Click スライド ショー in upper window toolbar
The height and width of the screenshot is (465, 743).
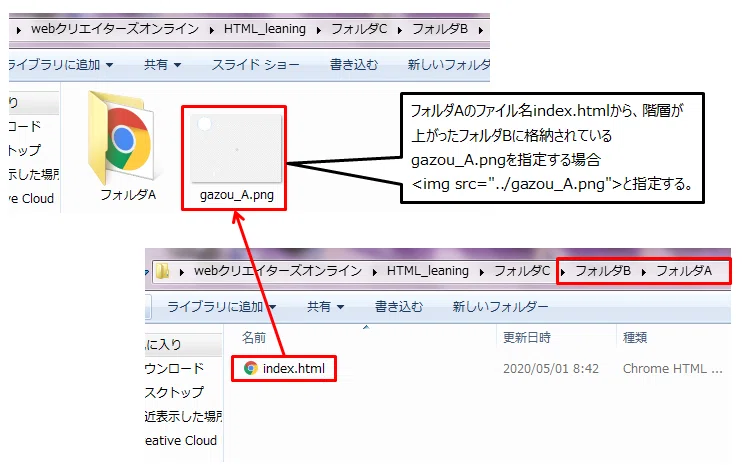coord(255,64)
